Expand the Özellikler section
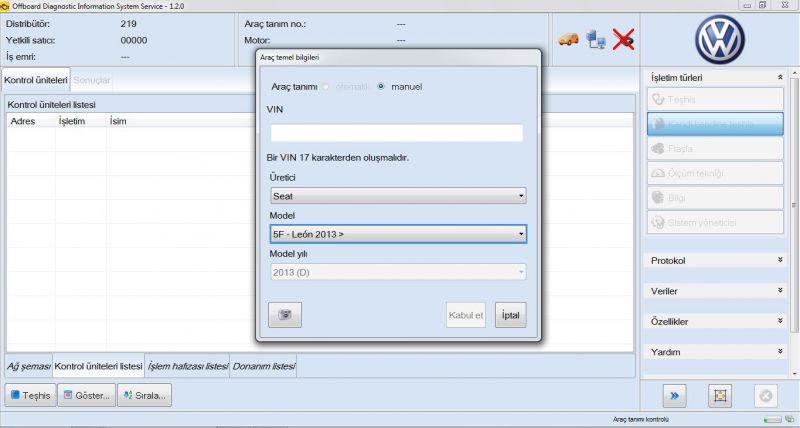This screenshot has width=800, height=428. pyautogui.click(x=780, y=321)
